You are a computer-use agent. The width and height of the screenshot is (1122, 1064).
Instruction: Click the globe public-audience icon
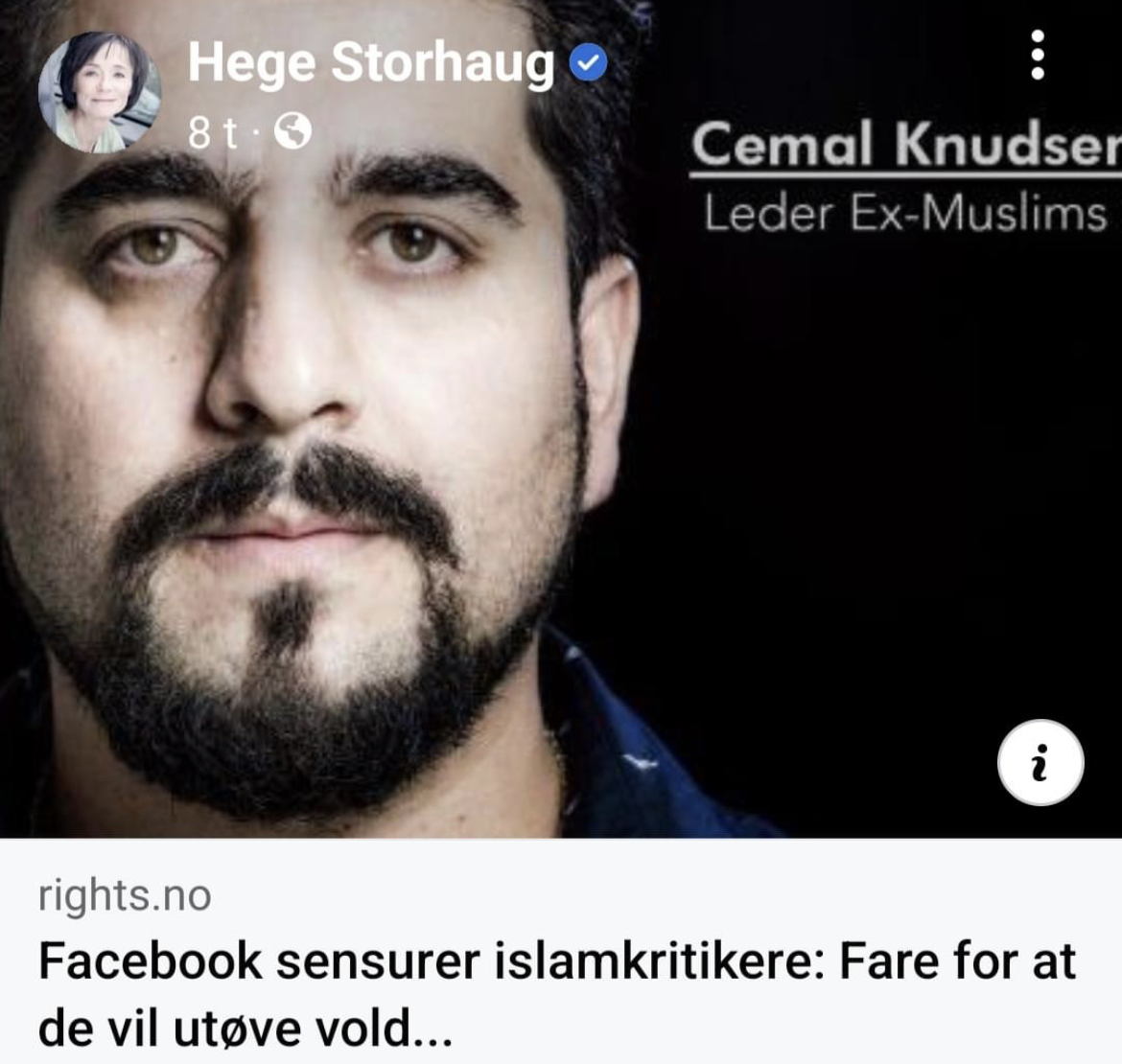click(293, 131)
